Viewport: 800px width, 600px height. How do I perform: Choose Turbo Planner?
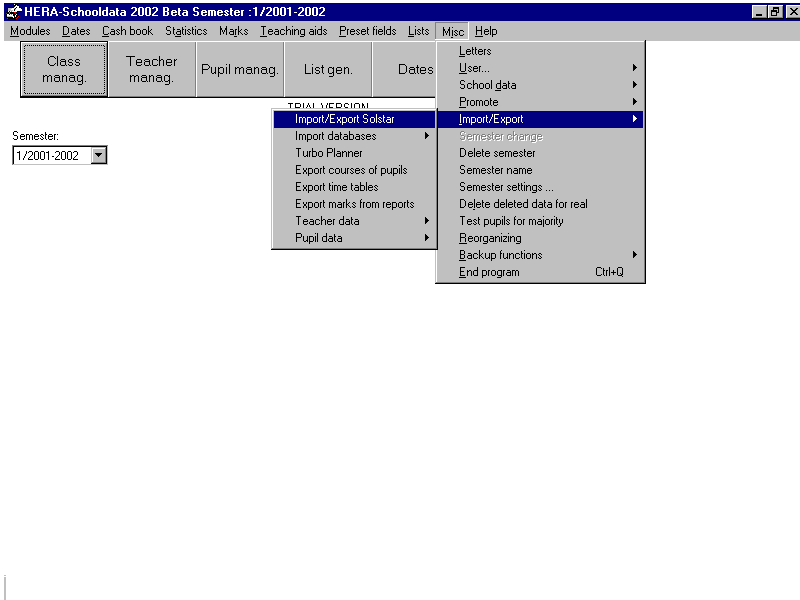tap(354, 153)
